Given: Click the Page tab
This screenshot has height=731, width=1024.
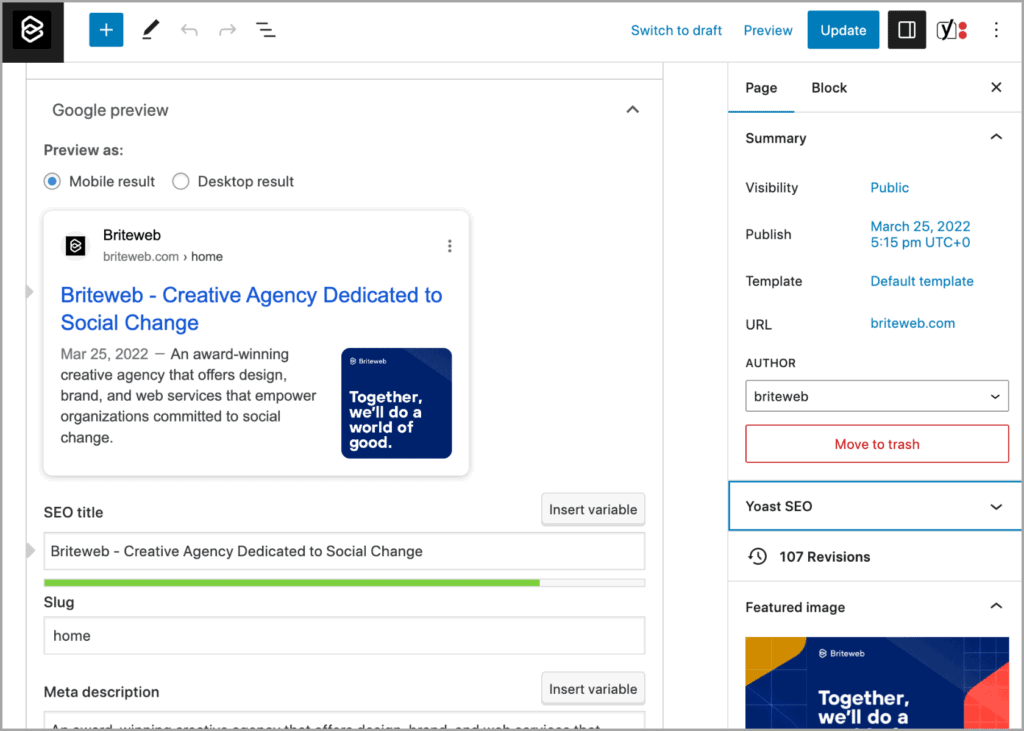Looking at the screenshot, I should coord(761,87).
